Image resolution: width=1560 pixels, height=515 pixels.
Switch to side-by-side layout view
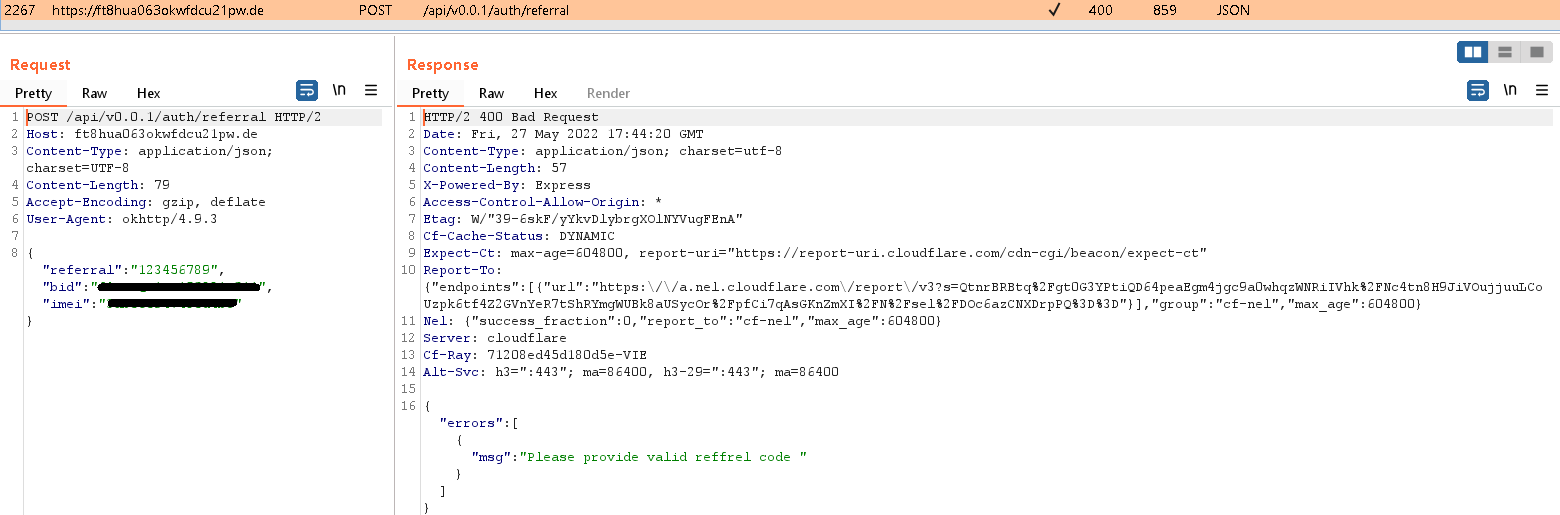pyautogui.click(x=1472, y=52)
